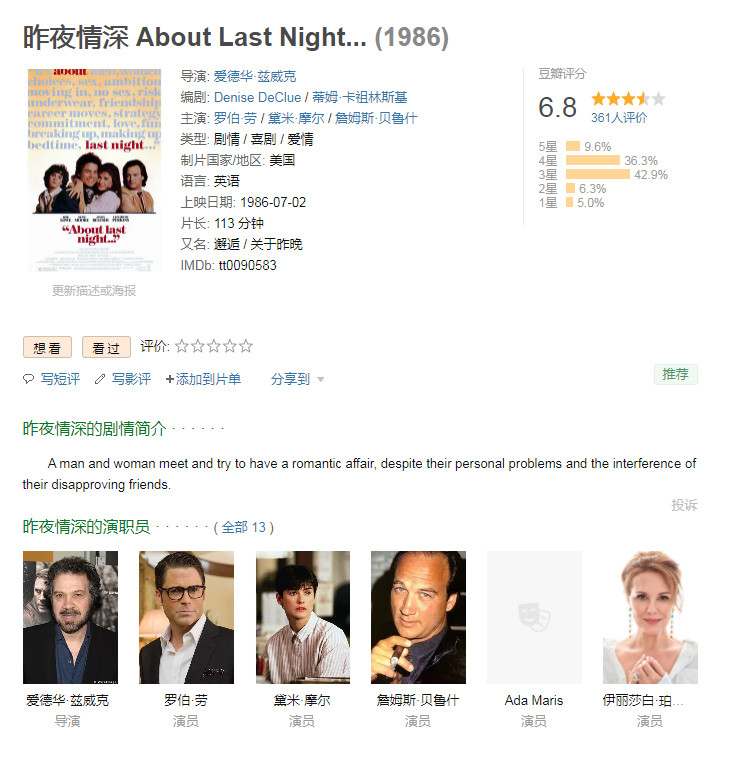Click the 3星 rating percentage bar
The height and width of the screenshot is (763, 733).
(x=598, y=174)
